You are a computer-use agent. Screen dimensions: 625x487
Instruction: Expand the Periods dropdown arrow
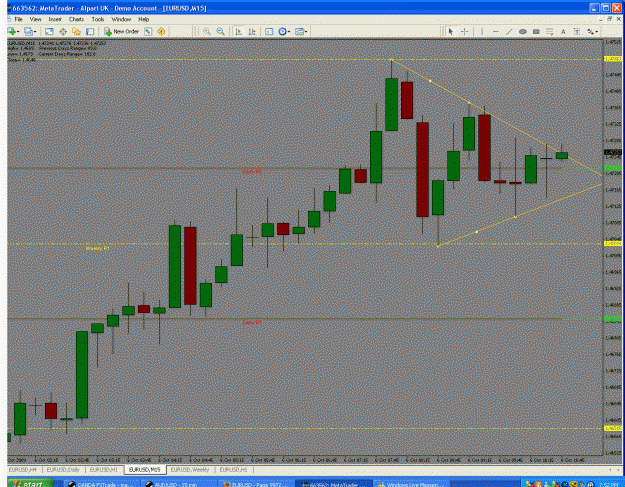tap(289, 31)
